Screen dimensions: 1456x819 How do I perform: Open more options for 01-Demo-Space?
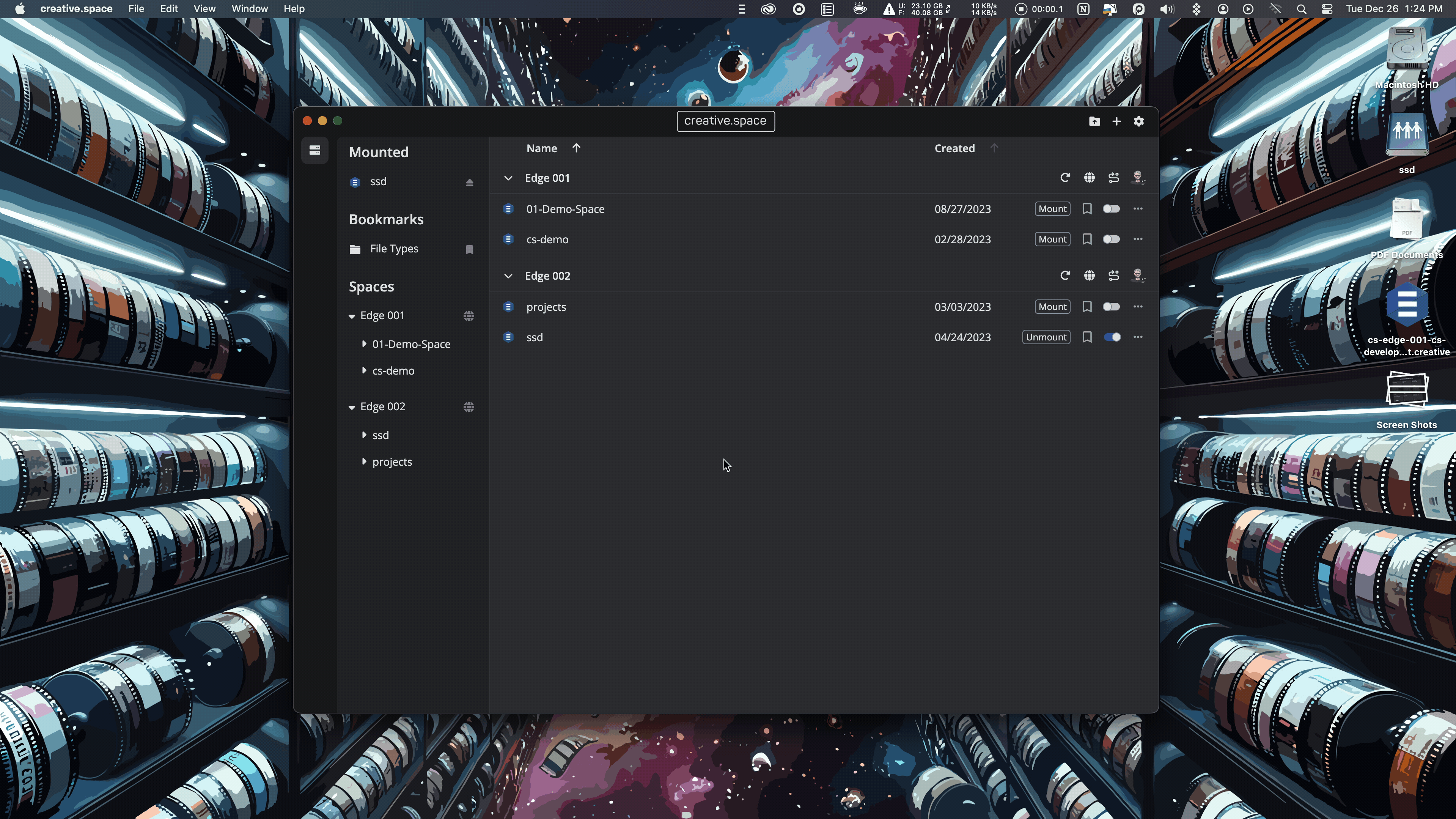tap(1138, 209)
